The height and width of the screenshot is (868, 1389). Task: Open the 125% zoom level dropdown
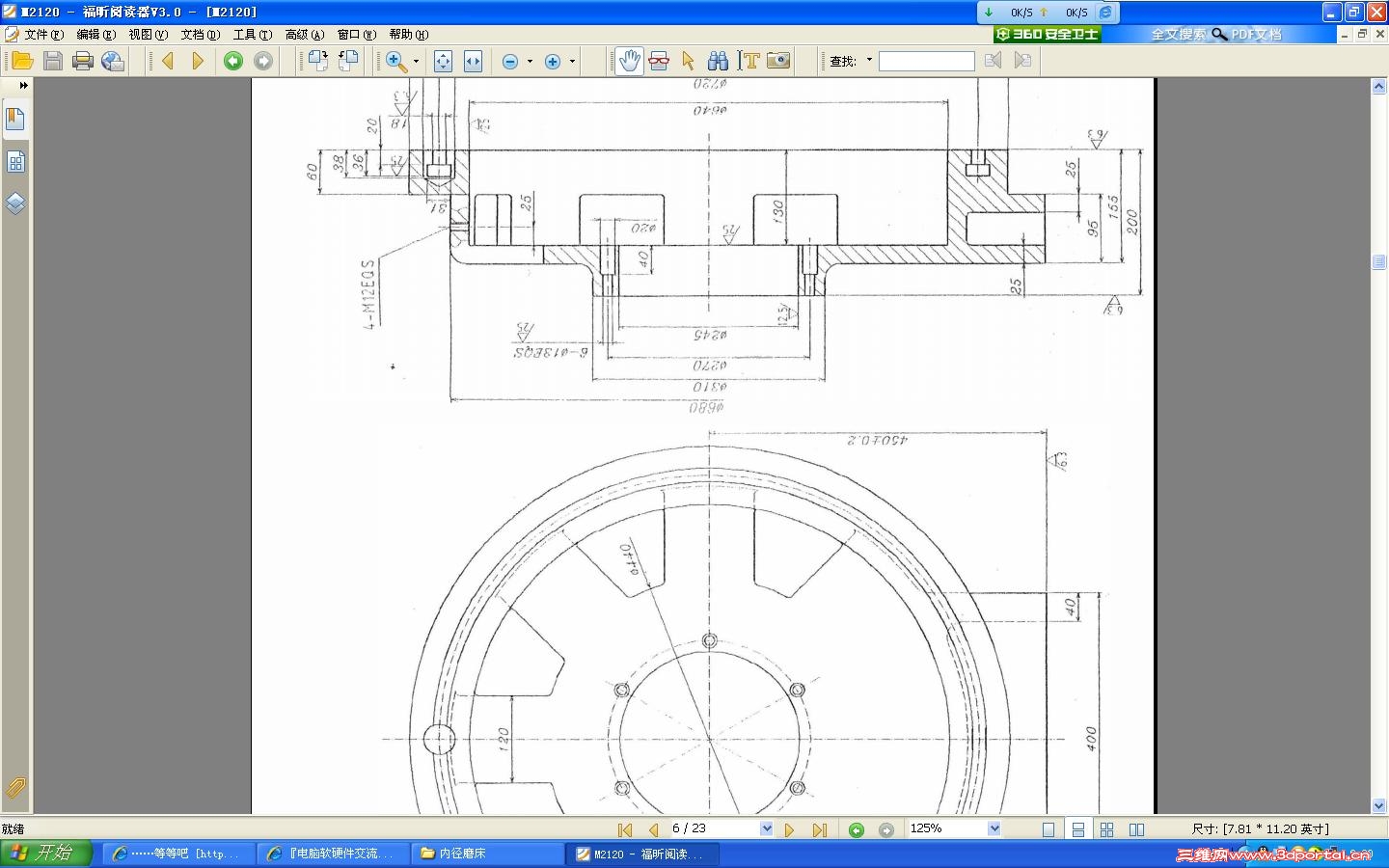[994, 828]
